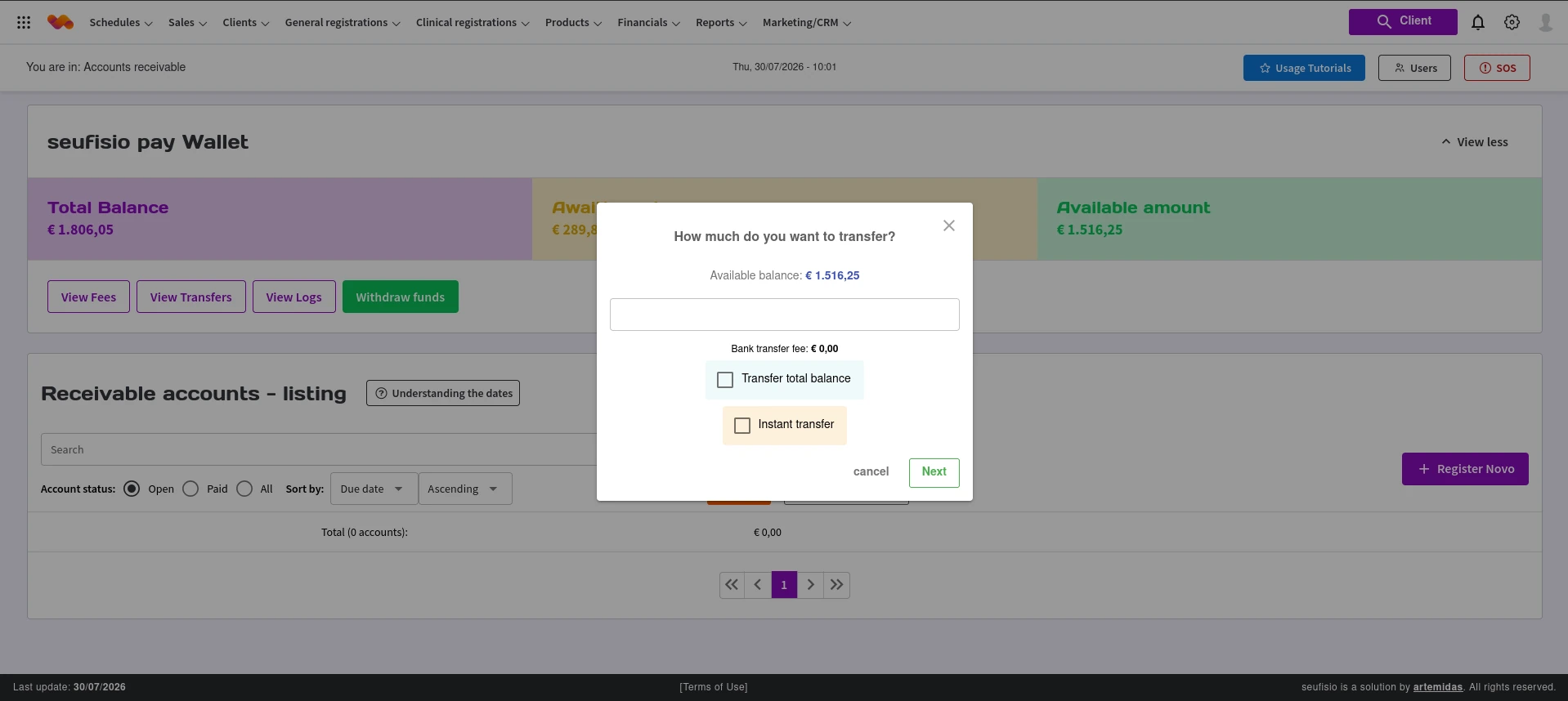
Task: Select Open account status radio
Action: tap(132, 489)
